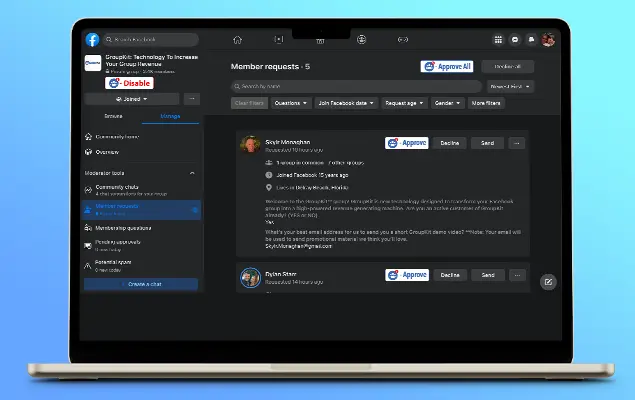Open Dylan Starr's profile picture
Screen dimensions: 635x400
pyautogui.click(x=250, y=277)
